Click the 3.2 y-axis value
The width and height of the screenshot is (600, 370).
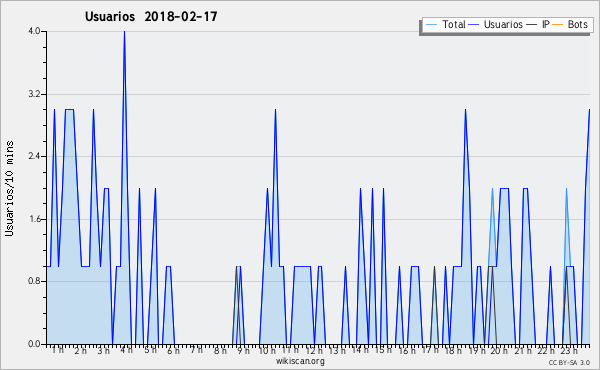point(34,94)
